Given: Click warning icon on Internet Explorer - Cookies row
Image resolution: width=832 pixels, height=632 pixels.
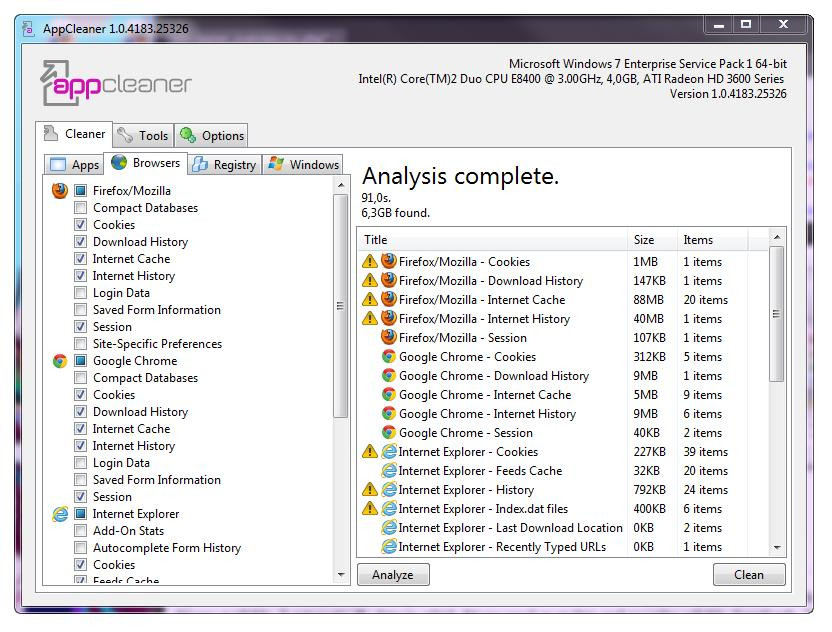Looking at the screenshot, I should click(370, 452).
